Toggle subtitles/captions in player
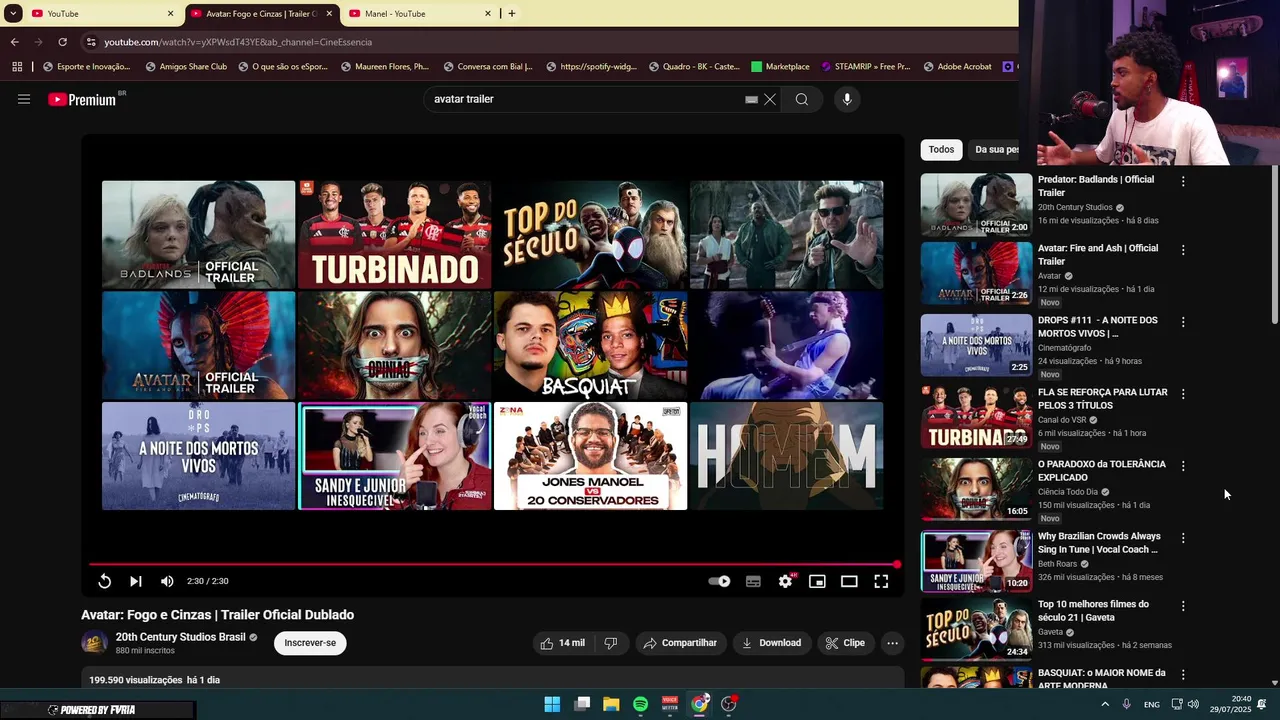The height and width of the screenshot is (720, 1280). coord(753,581)
